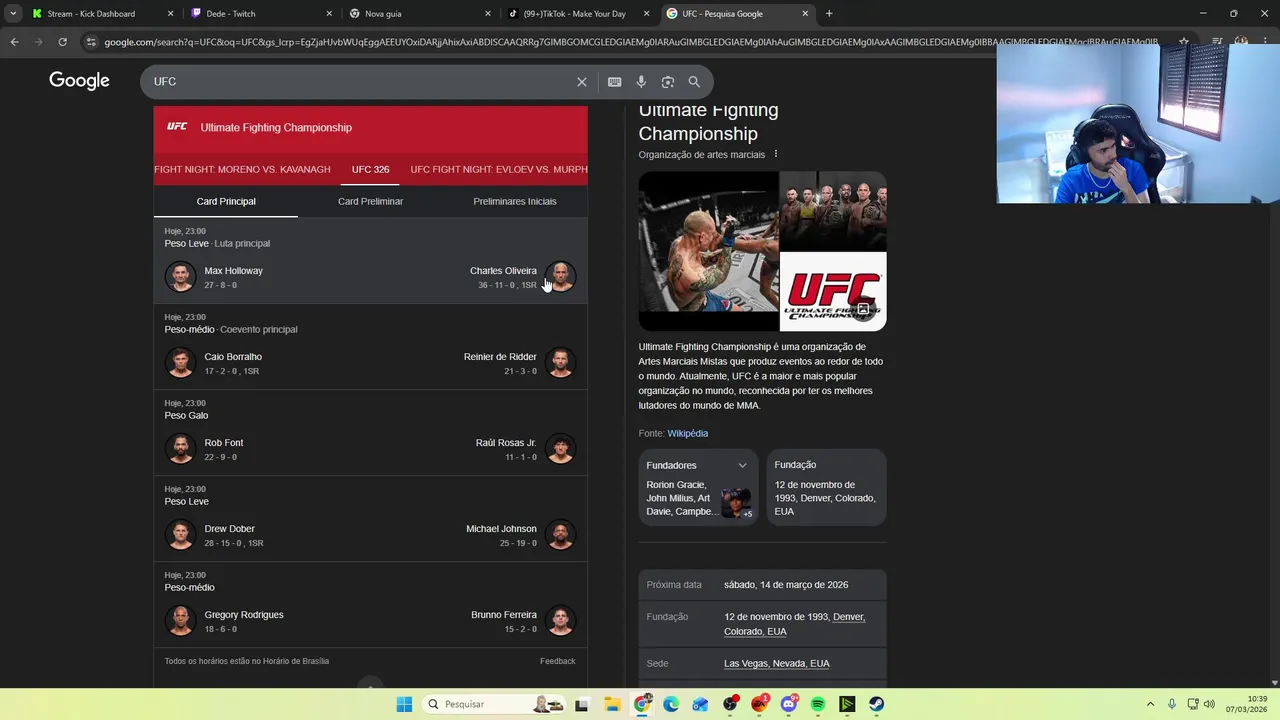Click Raúl Rosas Jr. fighter avatar
Viewport: 1280px width, 720px height.
(x=560, y=449)
